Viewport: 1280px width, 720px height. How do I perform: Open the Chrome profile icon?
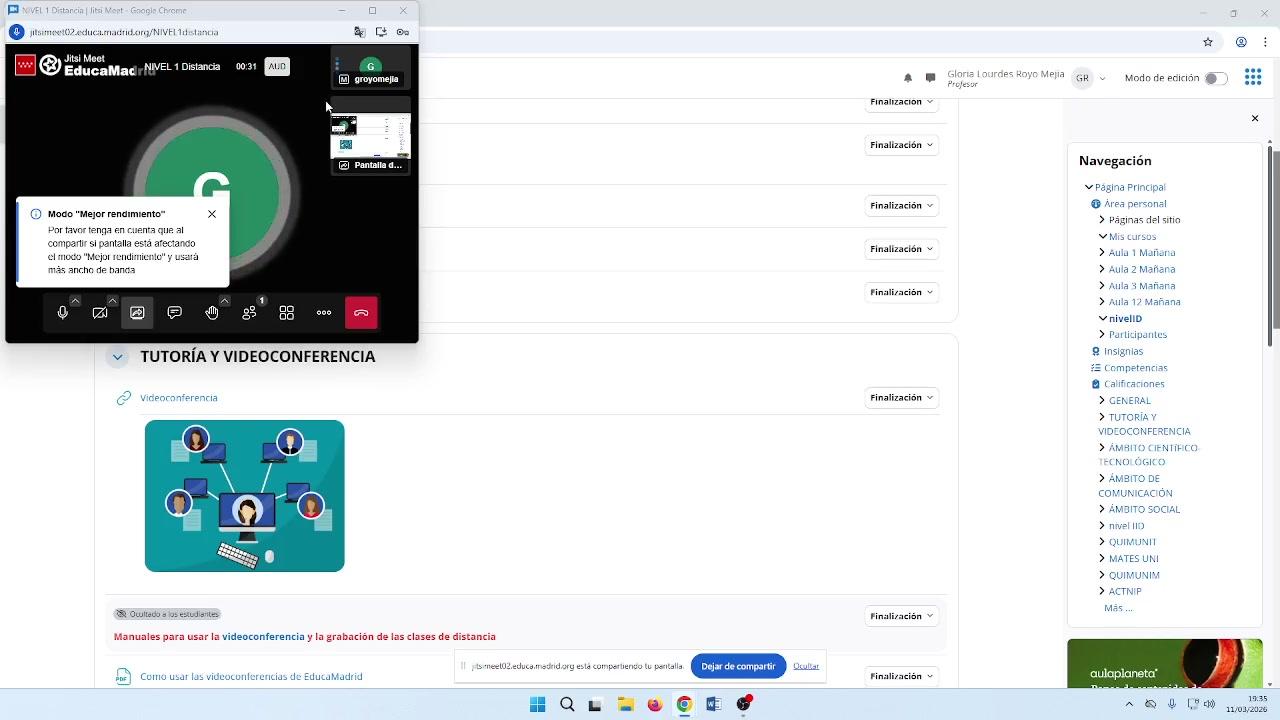(1241, 42)
